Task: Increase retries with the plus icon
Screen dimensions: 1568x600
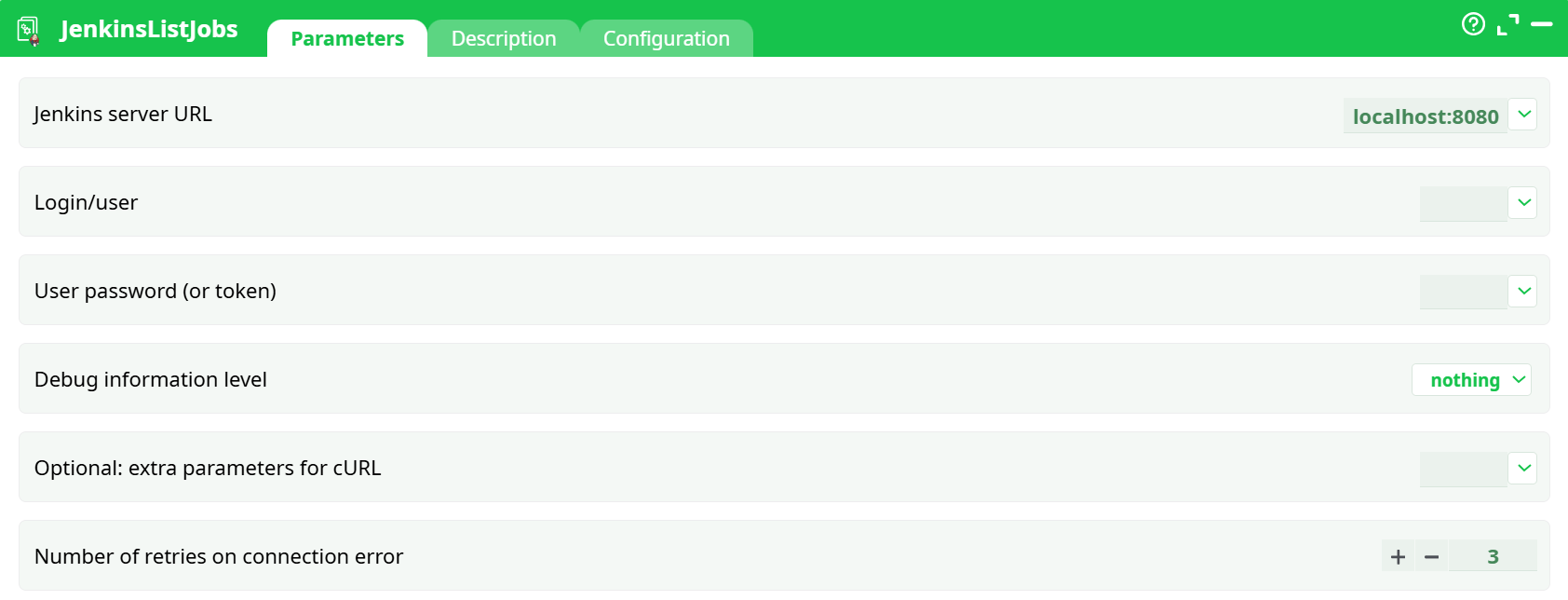Action: (1397, 556)
